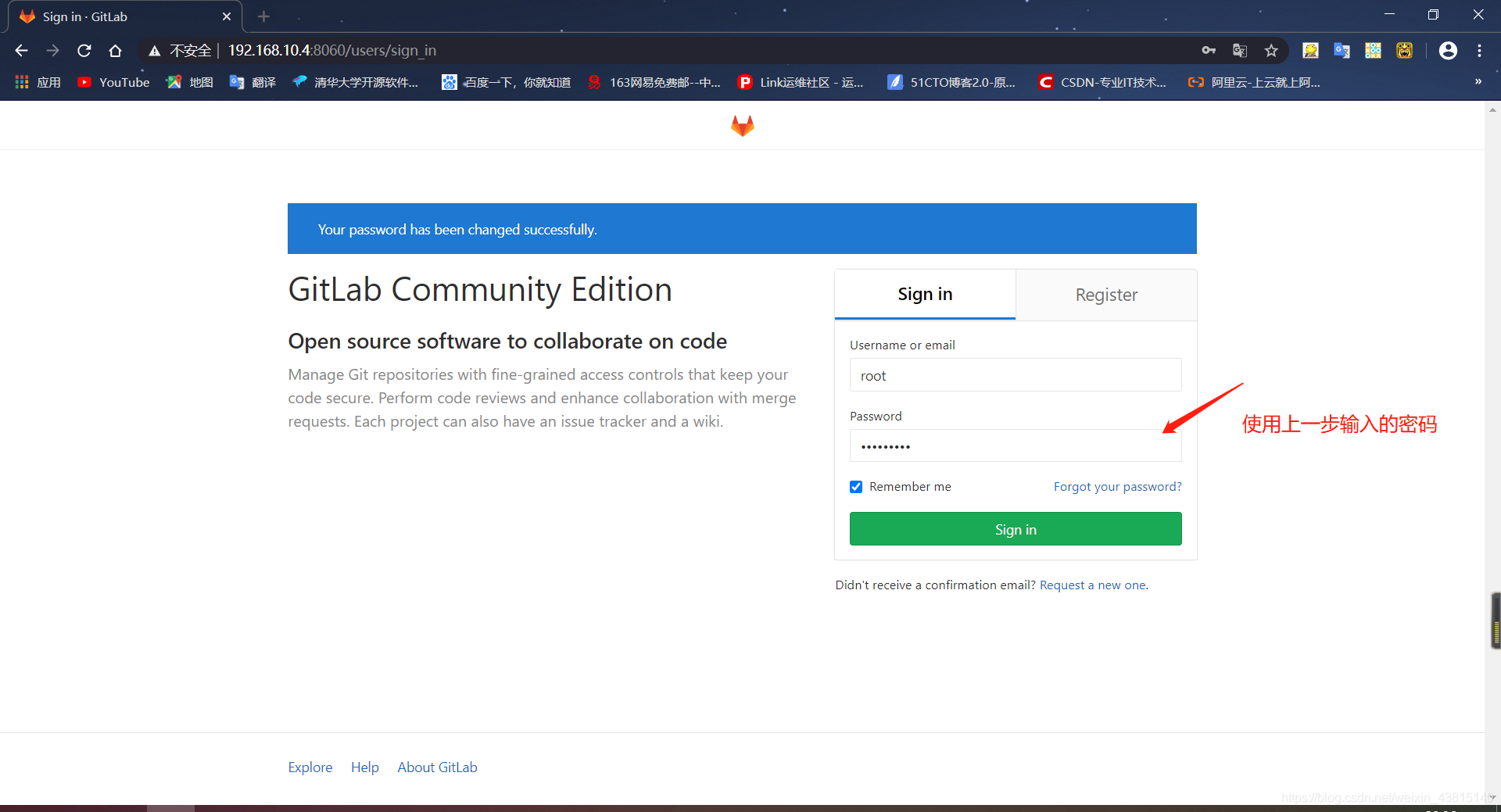Close the Sign in · GitLab tab
The height and width of the screenshot is (812, 1501).
click(227, 16)
